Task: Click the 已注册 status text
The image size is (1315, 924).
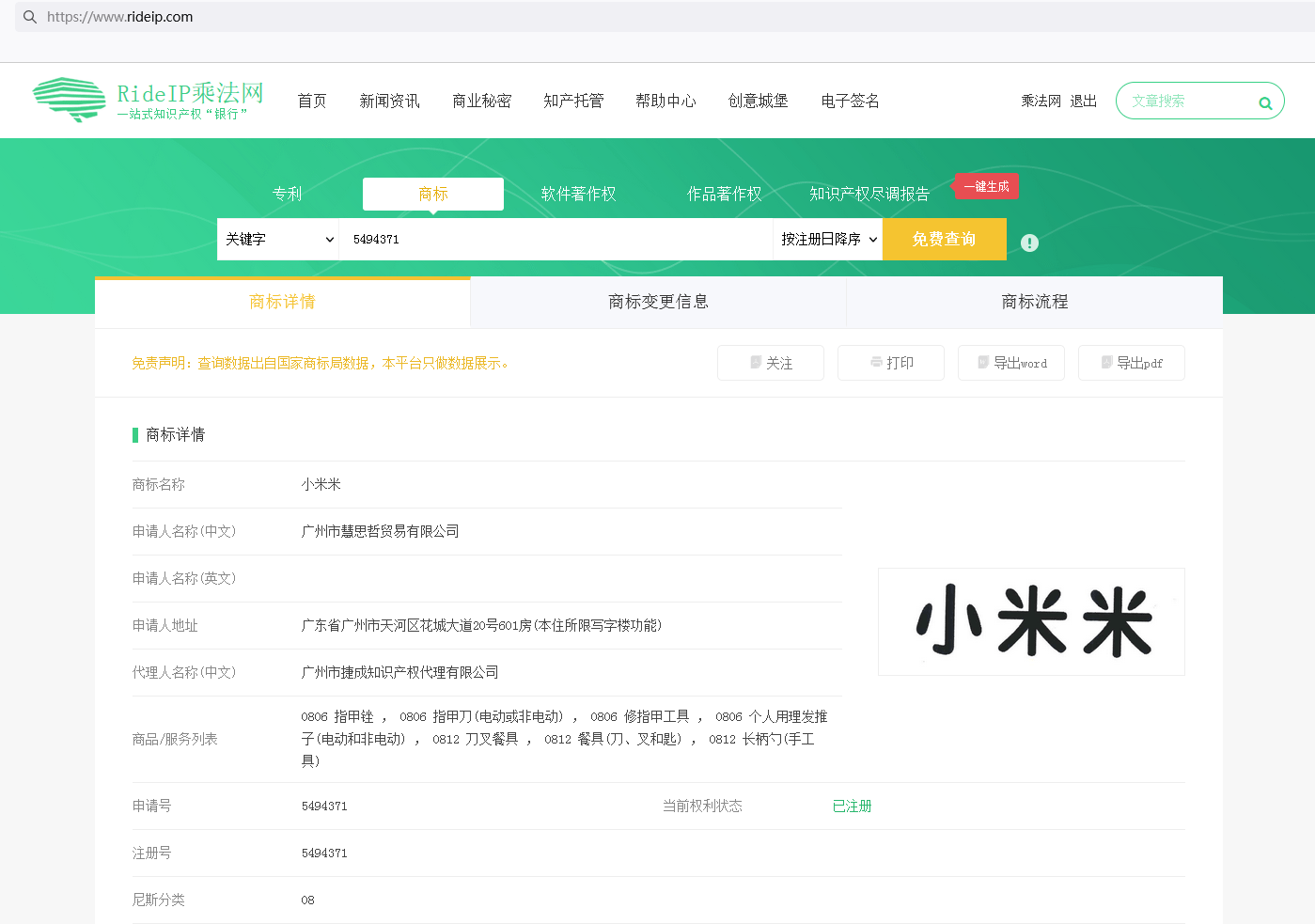Action: [x=853, y=807]
